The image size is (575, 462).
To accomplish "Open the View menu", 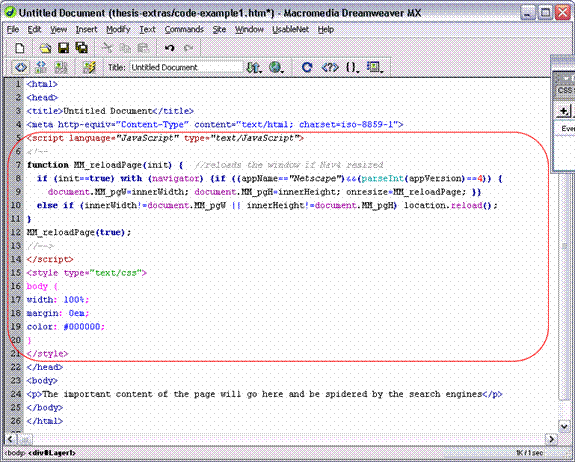I will coord(58,29).
